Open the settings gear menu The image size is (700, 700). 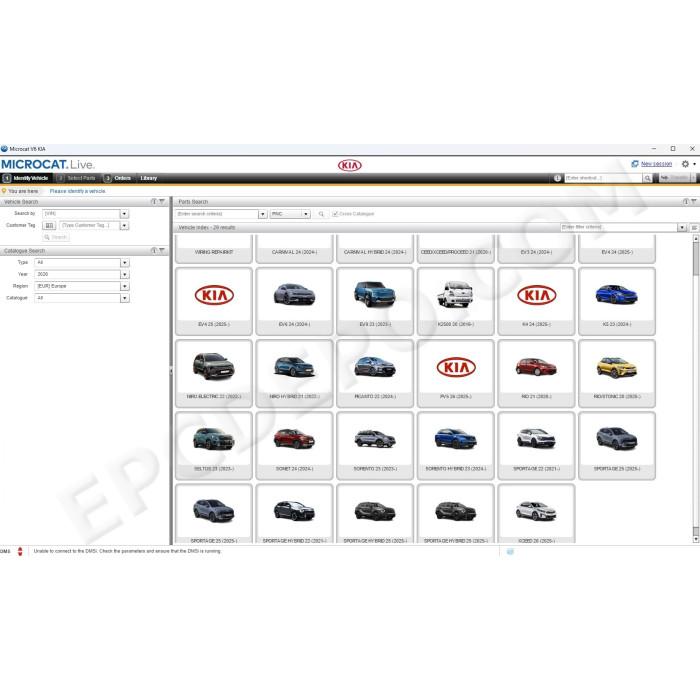tap(685, 164)
